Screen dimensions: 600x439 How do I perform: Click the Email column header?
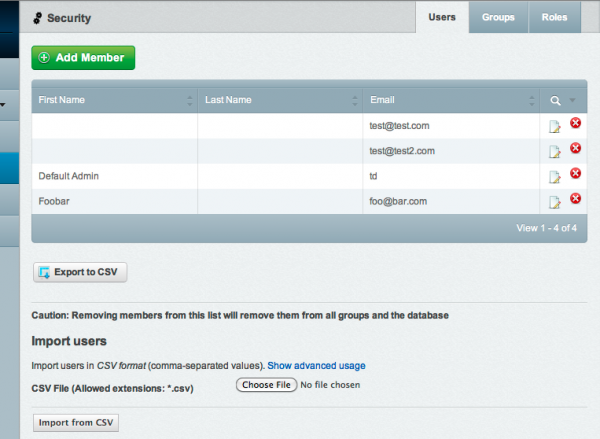pos(451,100)
